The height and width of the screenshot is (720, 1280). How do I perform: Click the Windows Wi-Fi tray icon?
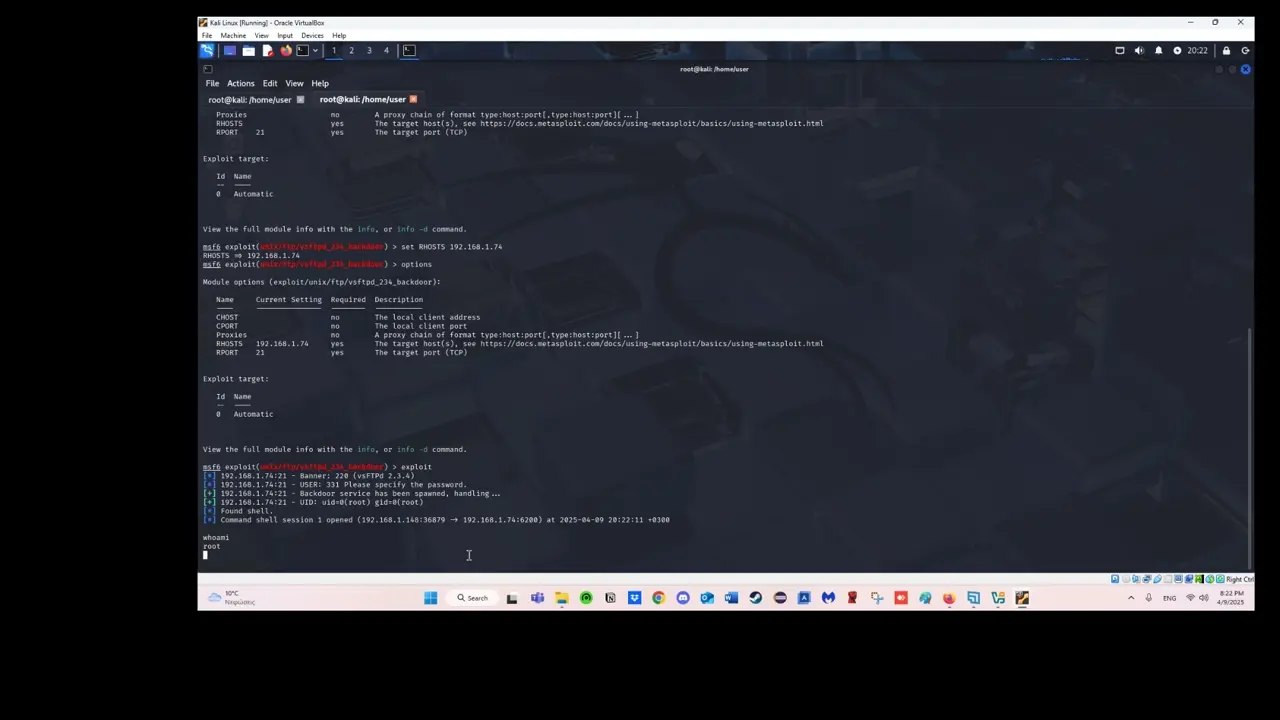(1190, 598)
